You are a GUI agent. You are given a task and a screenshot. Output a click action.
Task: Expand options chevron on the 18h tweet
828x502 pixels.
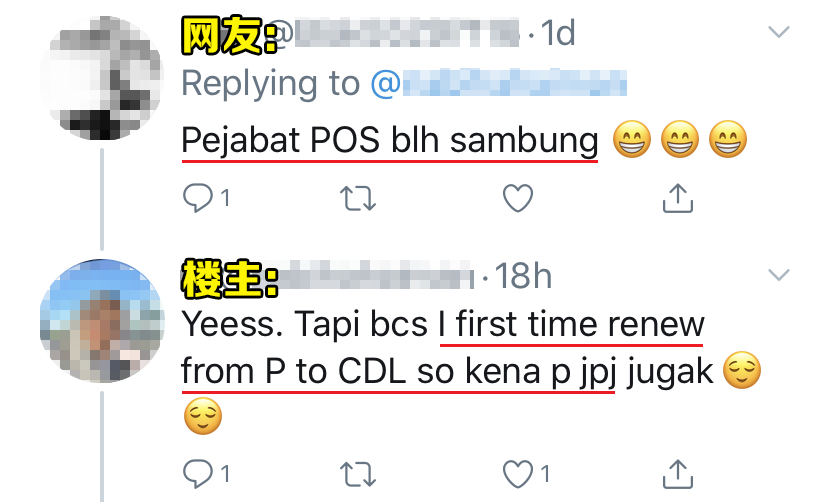[779, 275]
